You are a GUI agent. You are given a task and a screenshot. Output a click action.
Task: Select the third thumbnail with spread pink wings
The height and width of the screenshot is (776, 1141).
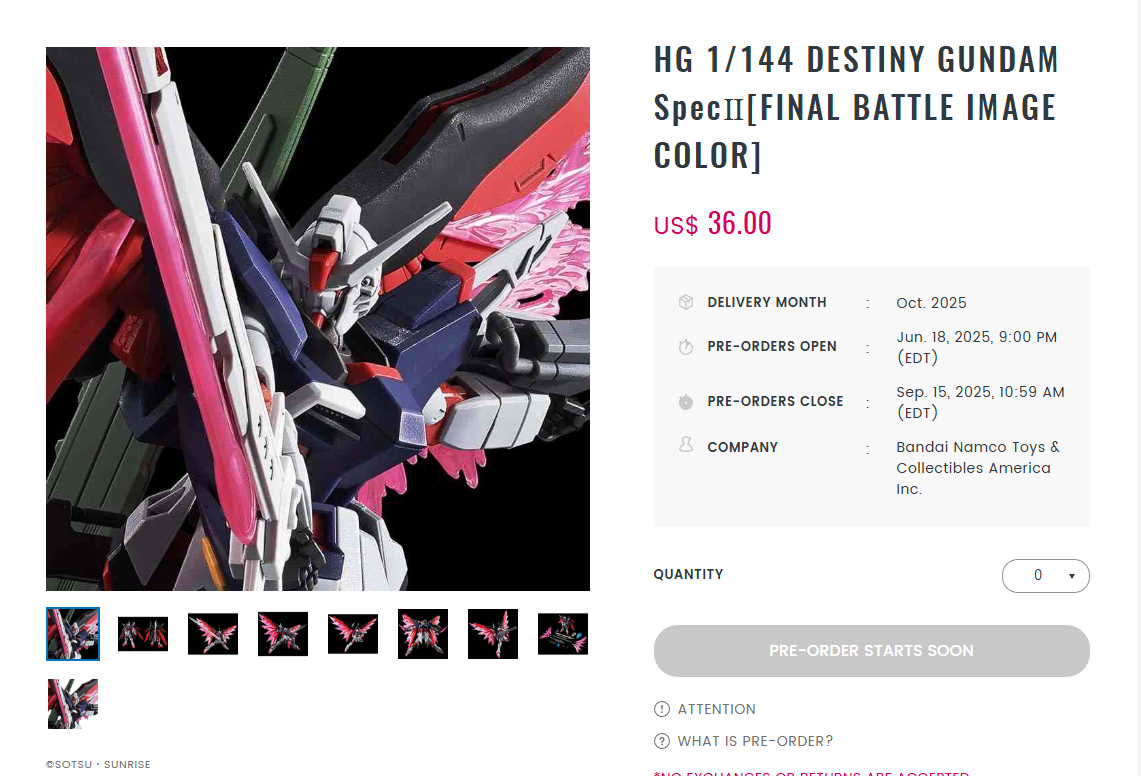click(212, 634)
